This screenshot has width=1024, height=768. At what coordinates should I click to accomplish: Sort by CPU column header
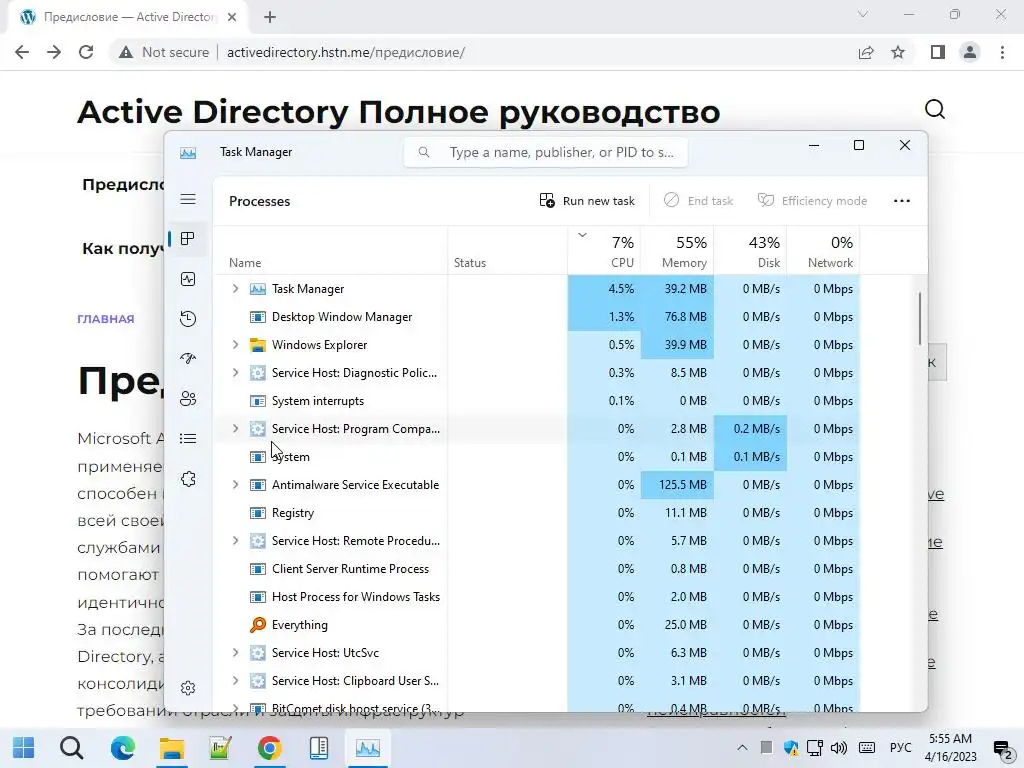pyautogui.click(x=604, y=251)
